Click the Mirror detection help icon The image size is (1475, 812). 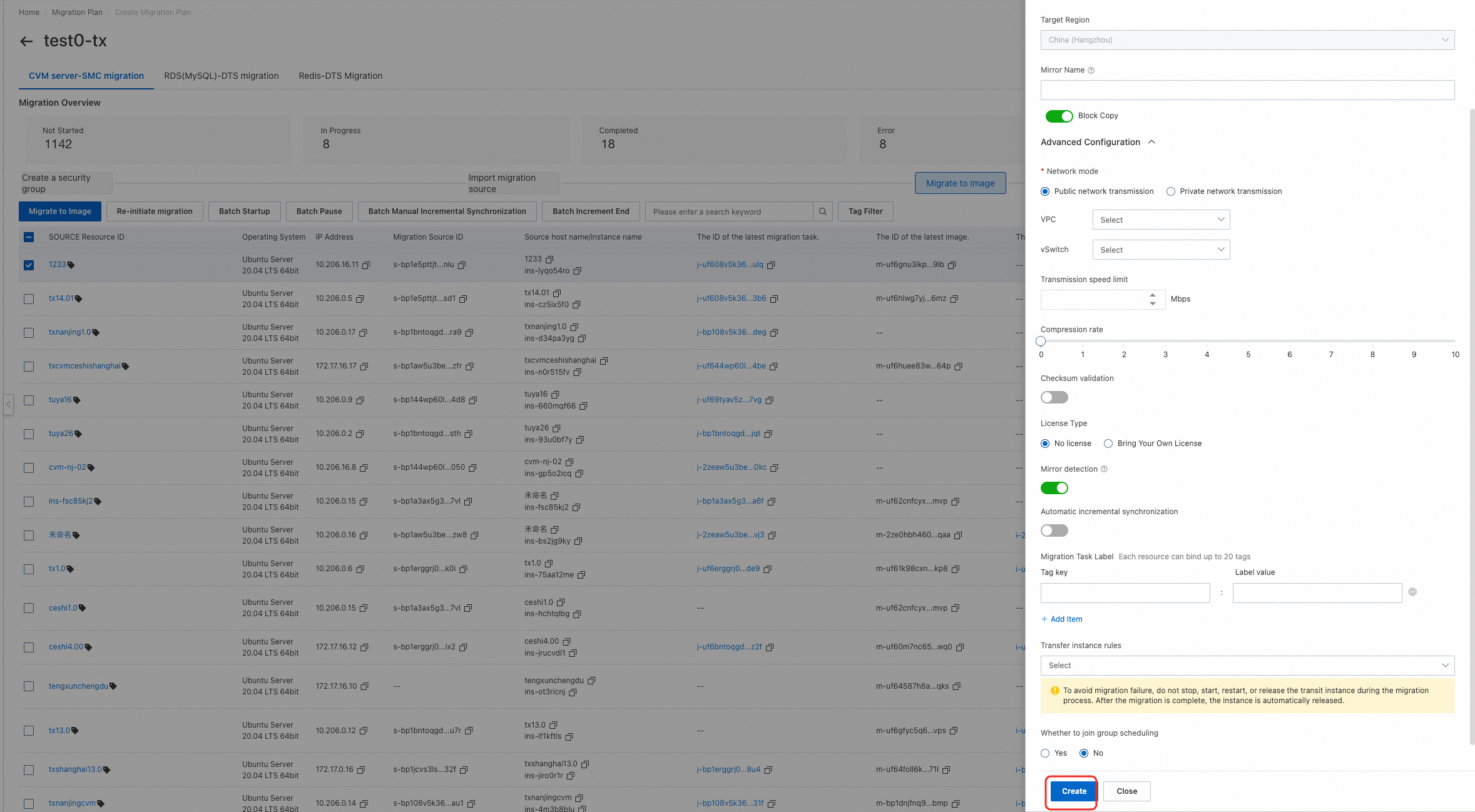click(x=1104, y=469)
